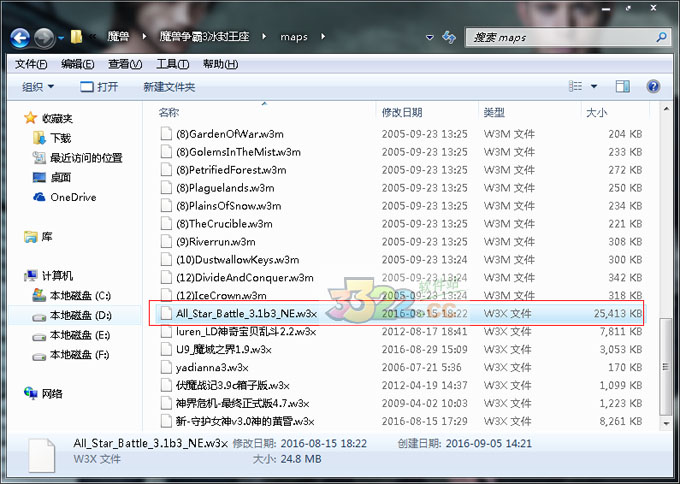The height and width of the screenshot is (484, 680).
Task: Click the 本地磁盘 (E:) drive icon
Action: point(39,336)
